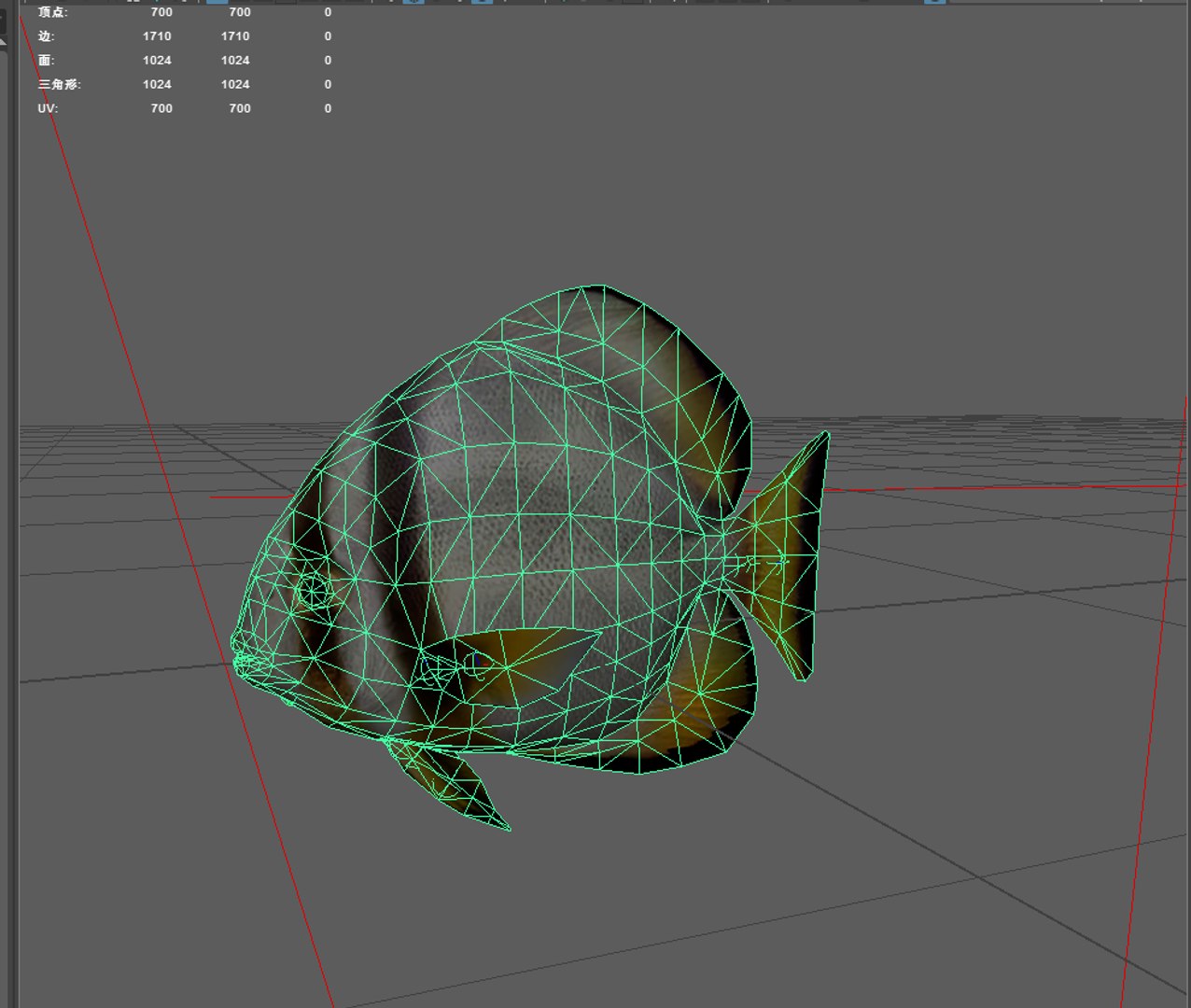Click the 顶点 label in the poly count HUD
Screen dimensions: 1191x1008
click(x=52, y=12)
